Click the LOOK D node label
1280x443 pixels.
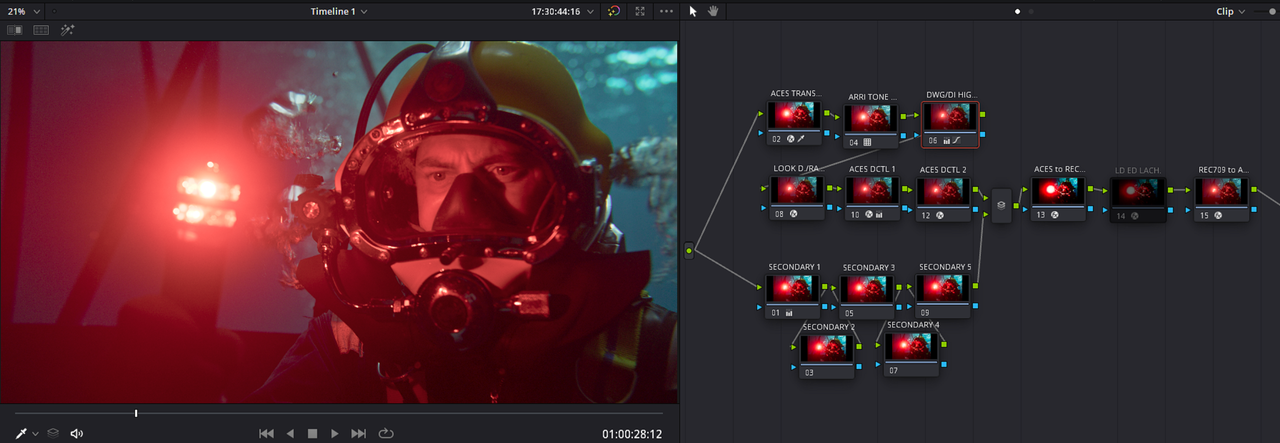pyautogui.click(x=797, y=169)
